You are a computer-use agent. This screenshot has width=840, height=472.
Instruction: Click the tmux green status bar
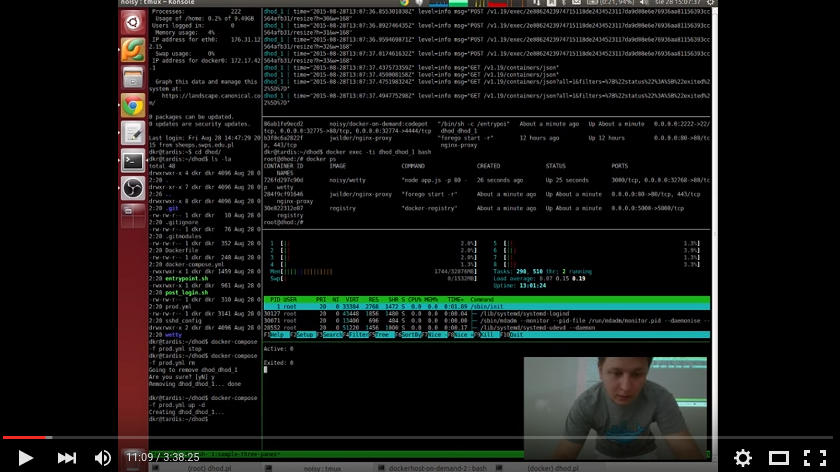click(x=336, y=454)
